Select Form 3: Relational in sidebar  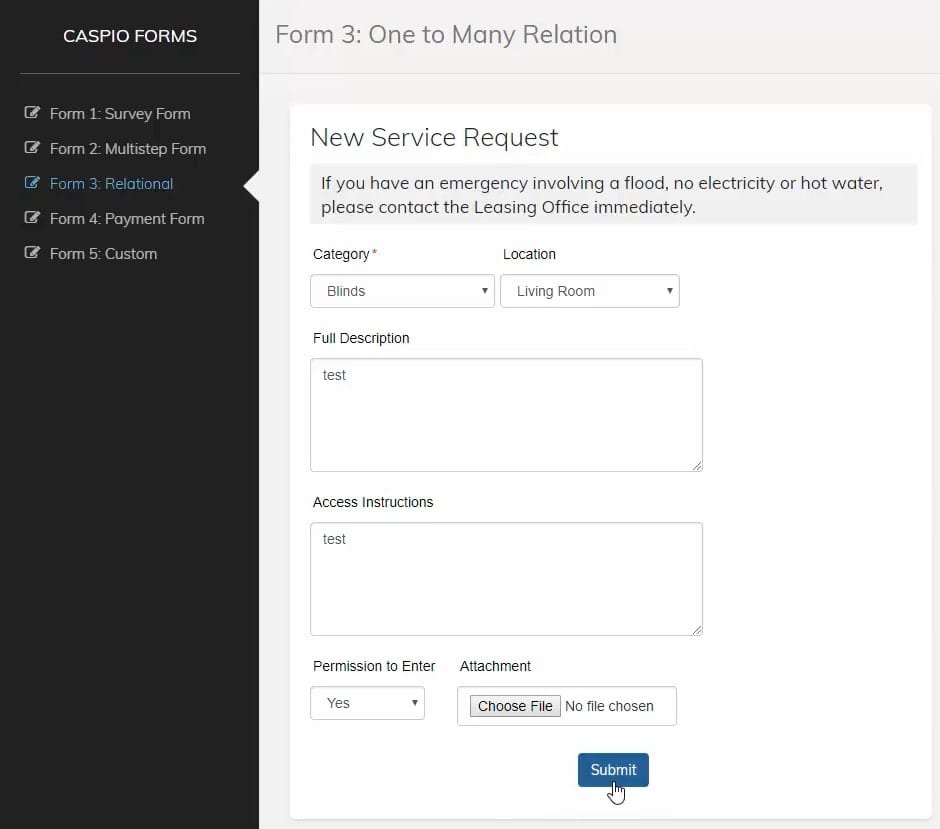pos(111,184)
